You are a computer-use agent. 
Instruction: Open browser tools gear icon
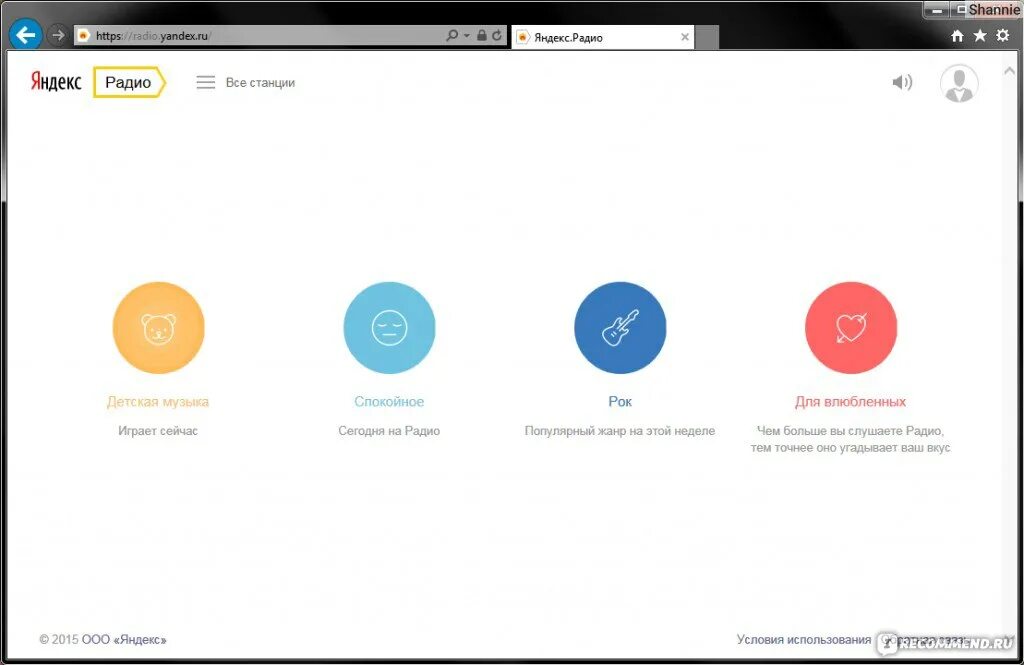click(x=1002, y=36)
